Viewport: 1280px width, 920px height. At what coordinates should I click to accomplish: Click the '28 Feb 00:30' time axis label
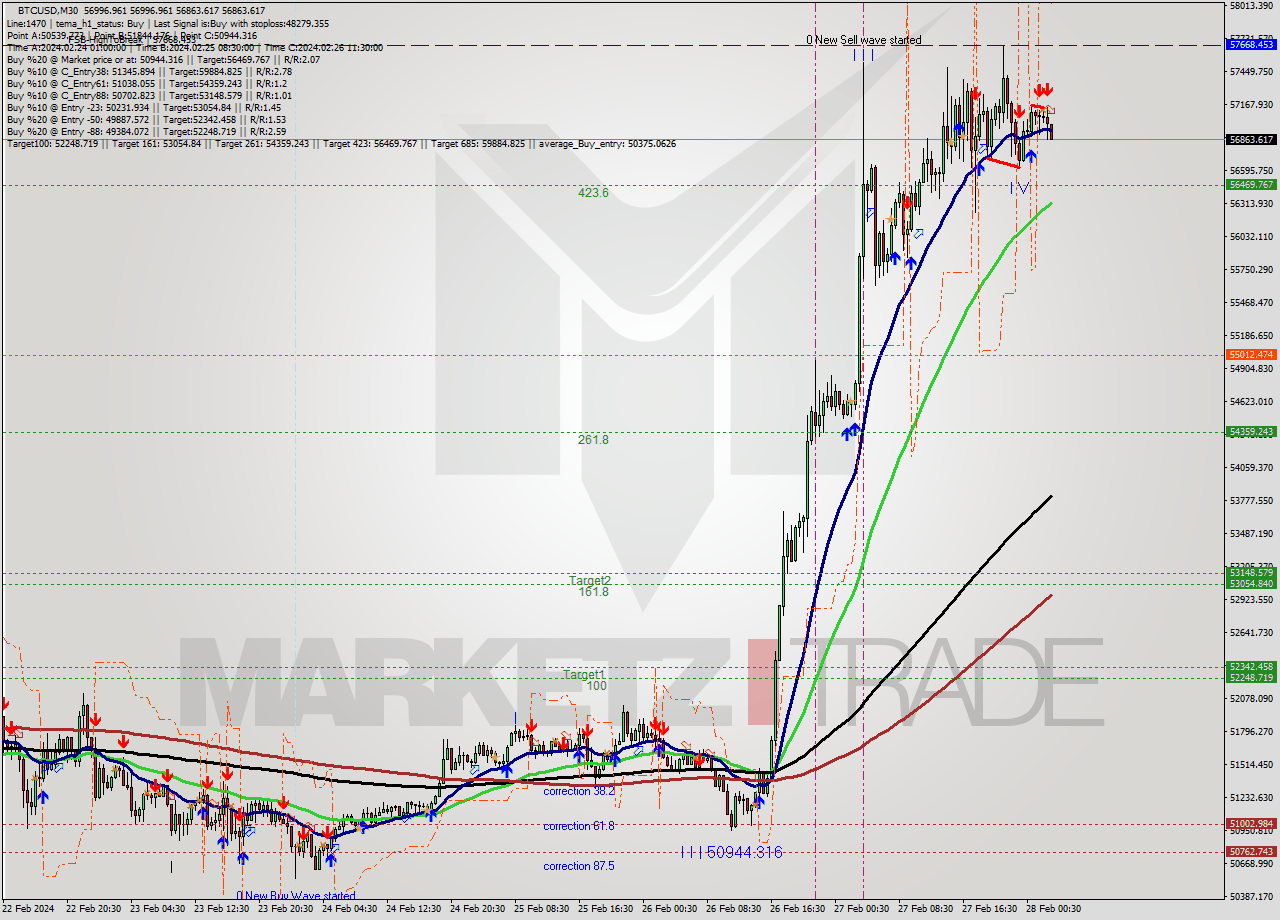tap(1054, 909)
